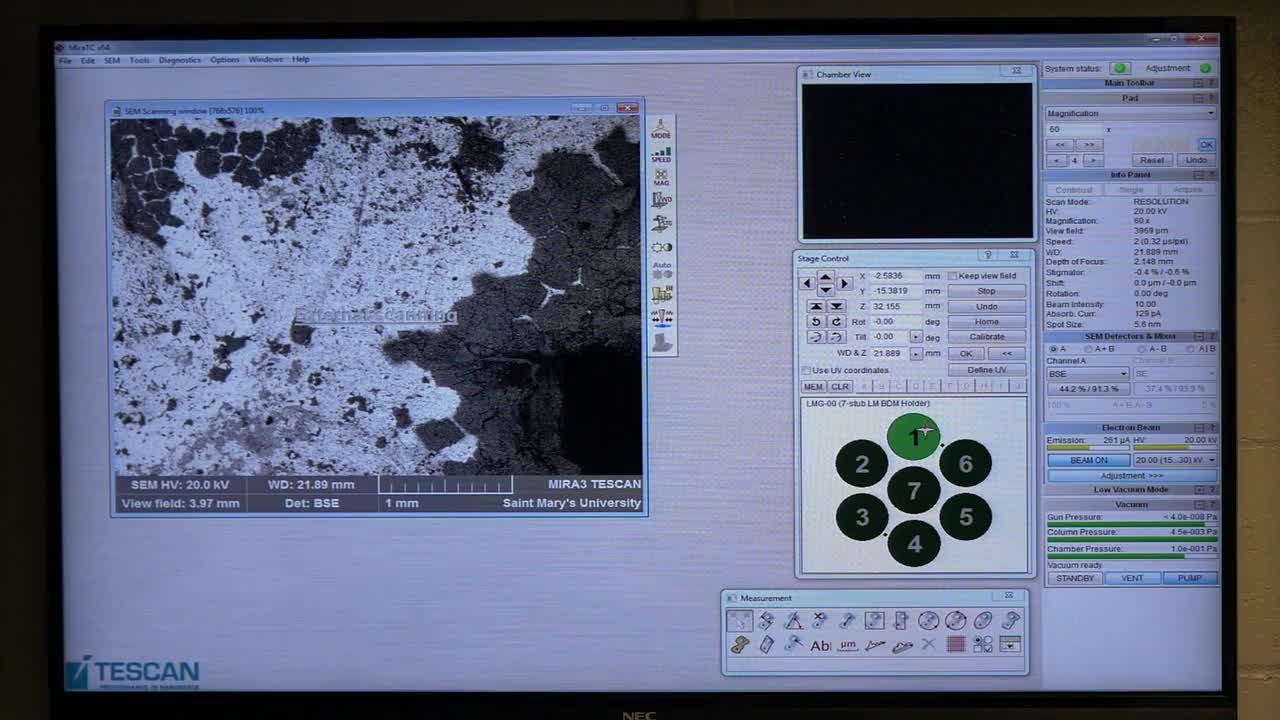Select the A detector mix radio button
Screen dimensions: 1280x720
pos(1054,349)
